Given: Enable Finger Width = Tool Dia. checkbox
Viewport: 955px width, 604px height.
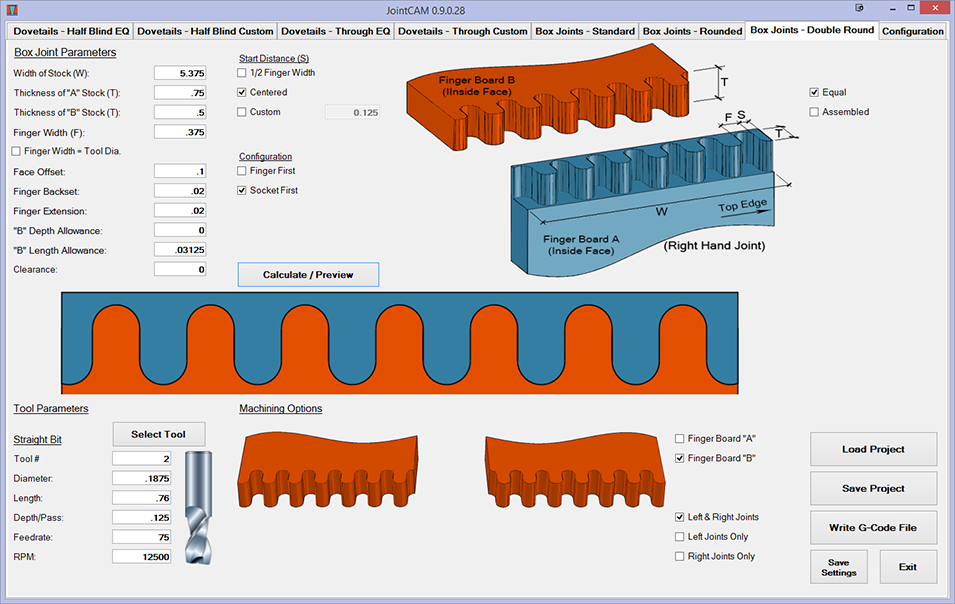Looking at the screenshot, I should pos(16,151).
